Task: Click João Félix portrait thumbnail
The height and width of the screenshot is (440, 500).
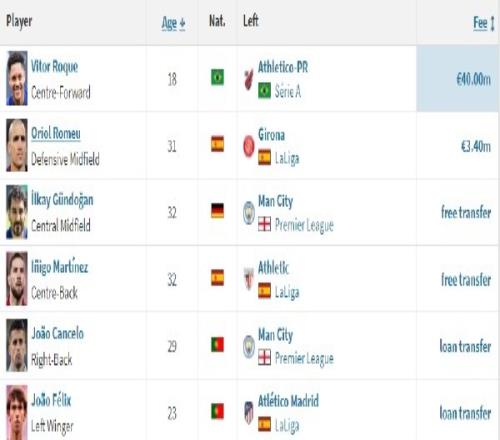Action: (17, 413)
